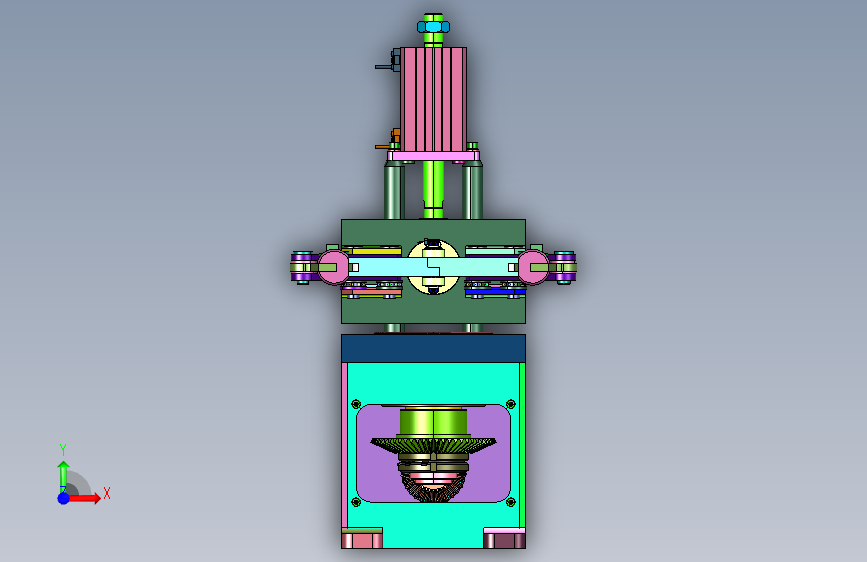
Task: Select the left gray-green guide column
Action: pyautogui.click(x=393, y=191)
